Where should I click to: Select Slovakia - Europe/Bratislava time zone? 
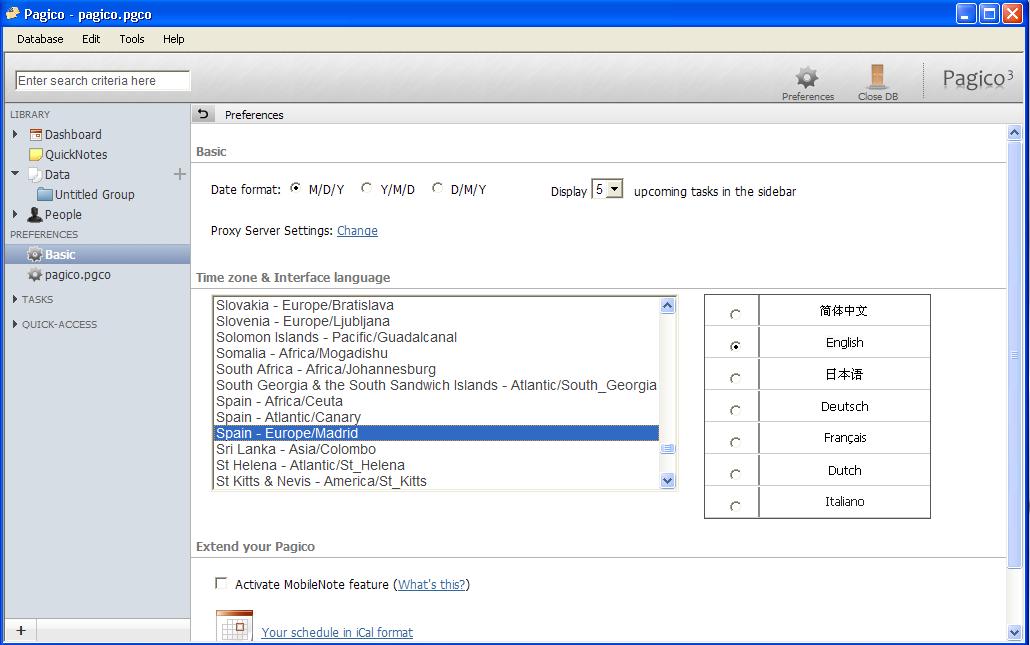[x=437, y=305]
